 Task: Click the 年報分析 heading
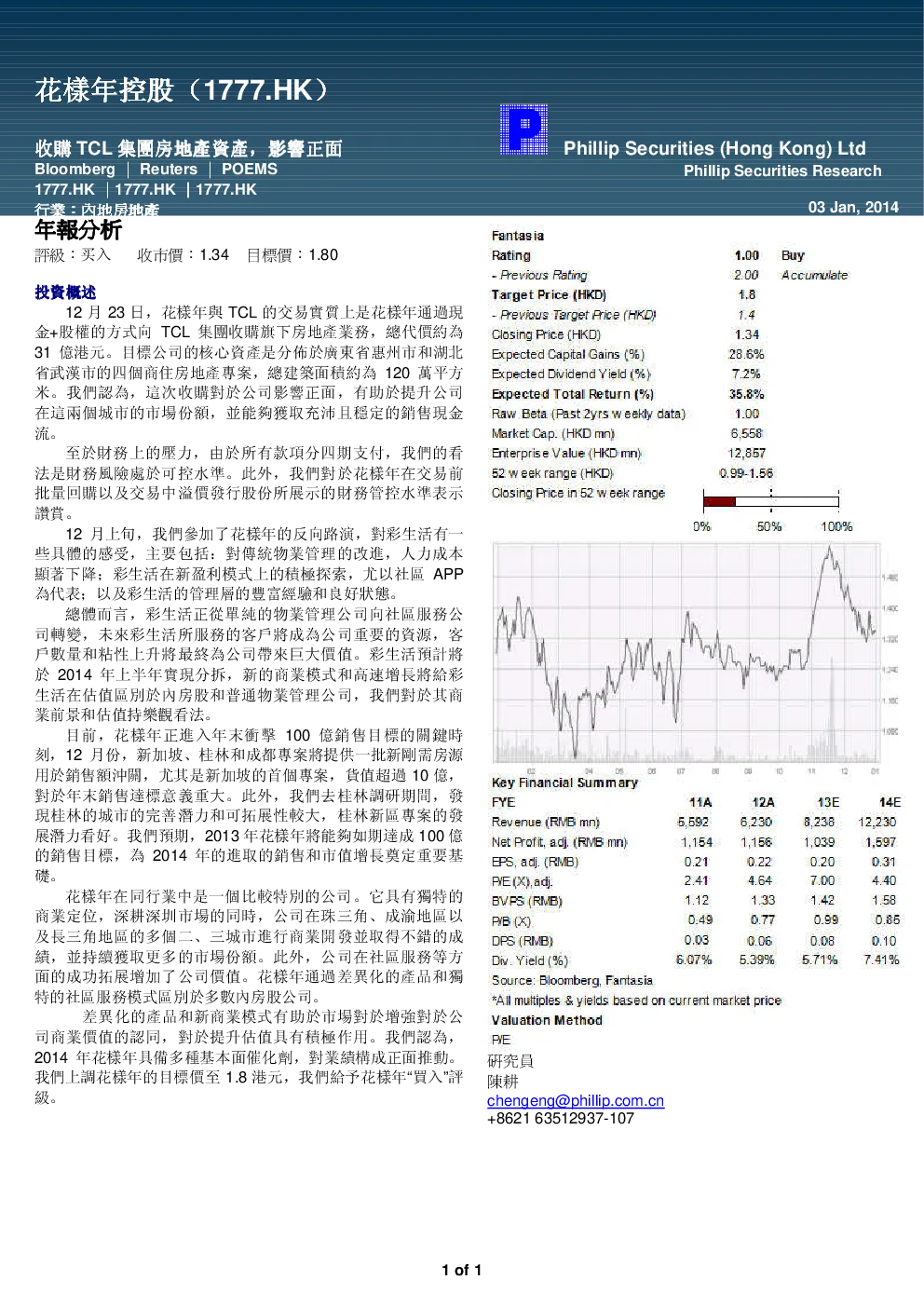(78, 229)
